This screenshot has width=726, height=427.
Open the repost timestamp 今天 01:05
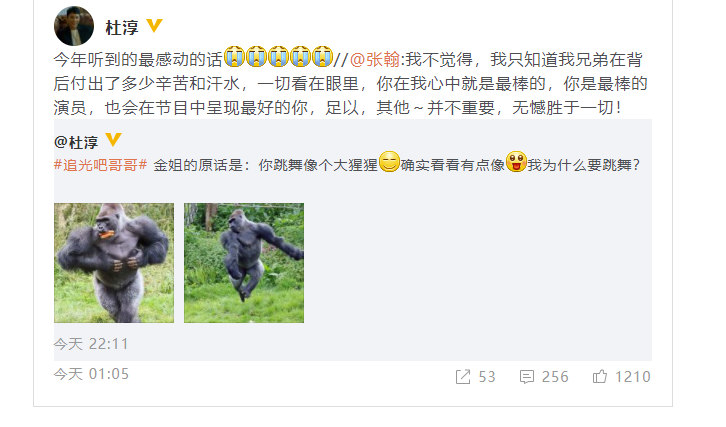point(91,374)
